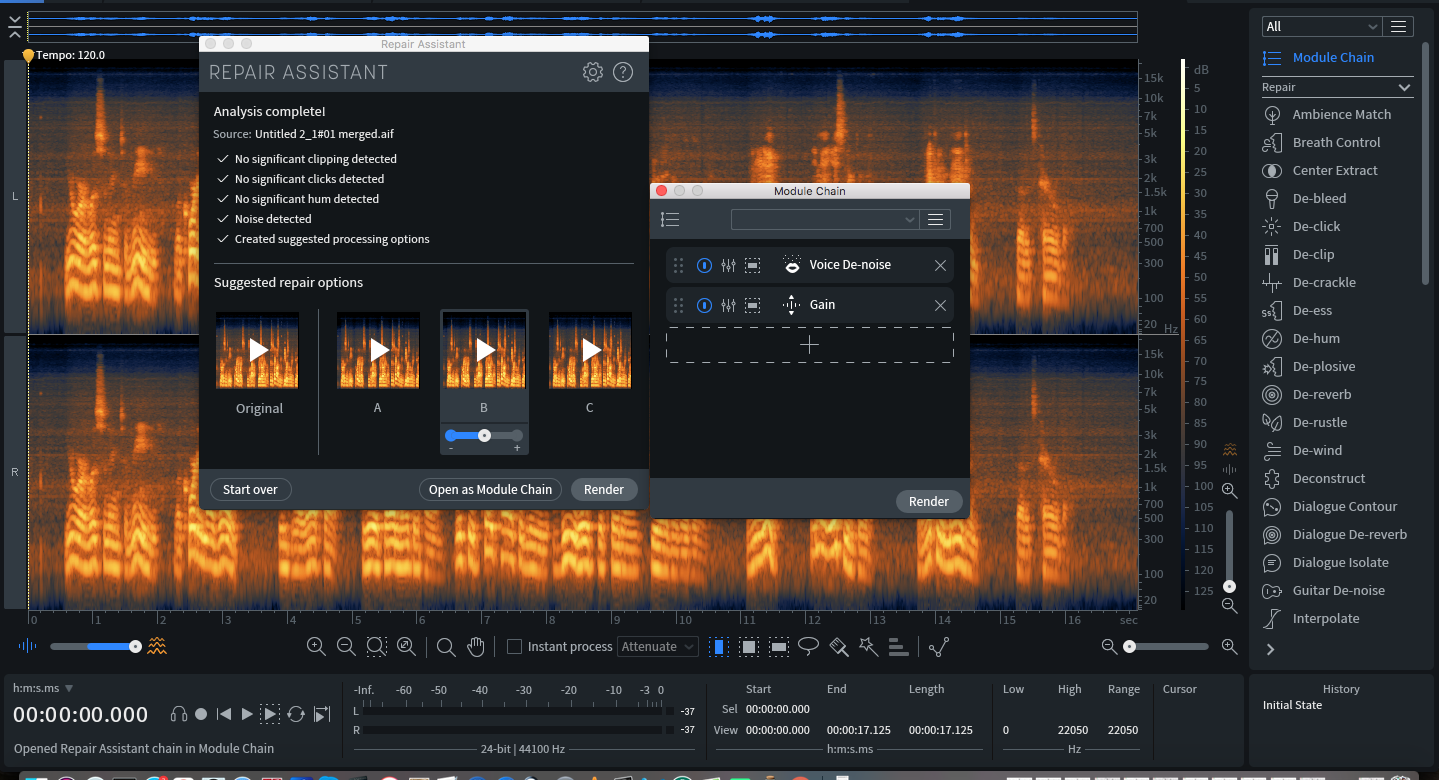This screenshot has height=780, width=1439.
Task: Remove Gain module from chain
Action: click(x=940, y=305)
